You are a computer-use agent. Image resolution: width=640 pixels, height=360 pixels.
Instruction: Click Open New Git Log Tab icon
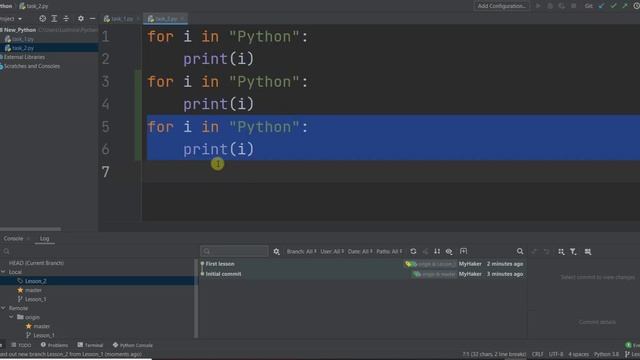(463, 251)
